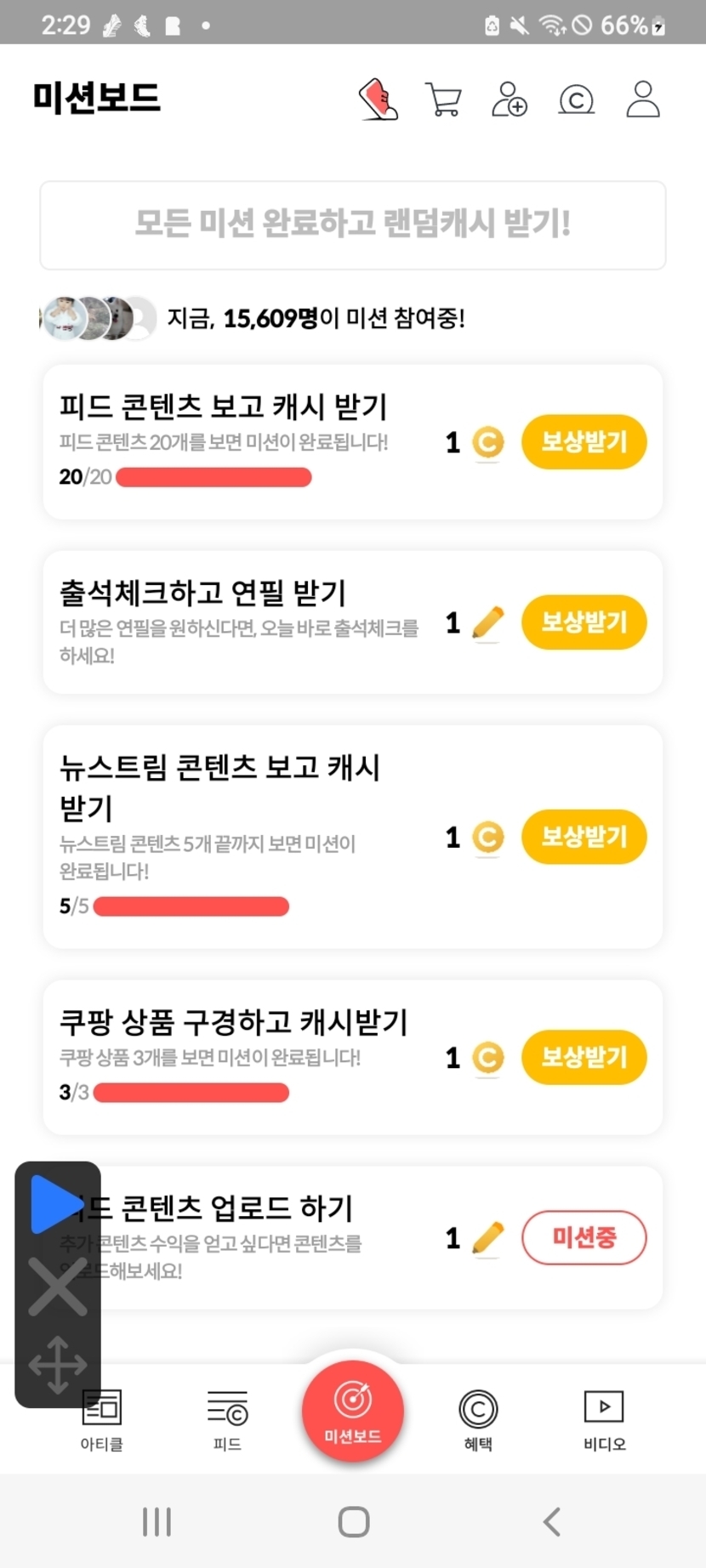Tap the 모든 미션 완료하고 랜덤캐시 받기 banner
The height and width of the screenshot is (1568, 706).
(353, 224)
